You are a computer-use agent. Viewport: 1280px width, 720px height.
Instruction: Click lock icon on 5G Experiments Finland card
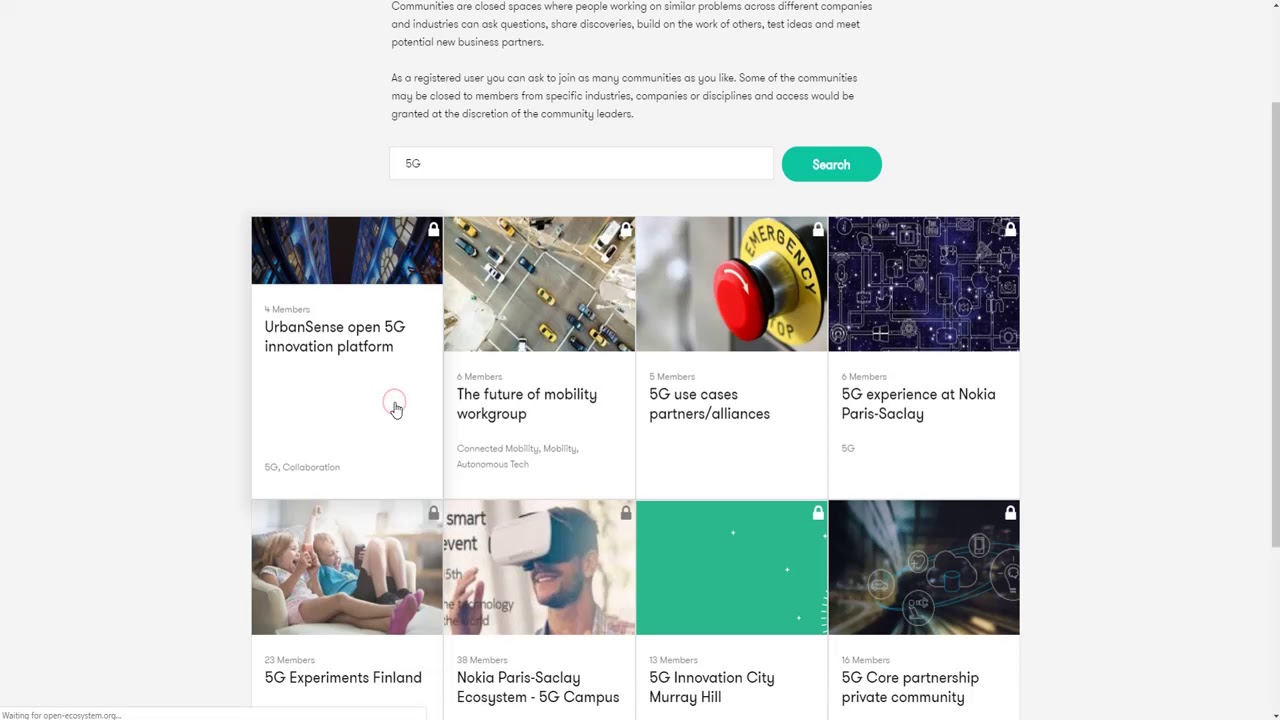click(433, 513)
